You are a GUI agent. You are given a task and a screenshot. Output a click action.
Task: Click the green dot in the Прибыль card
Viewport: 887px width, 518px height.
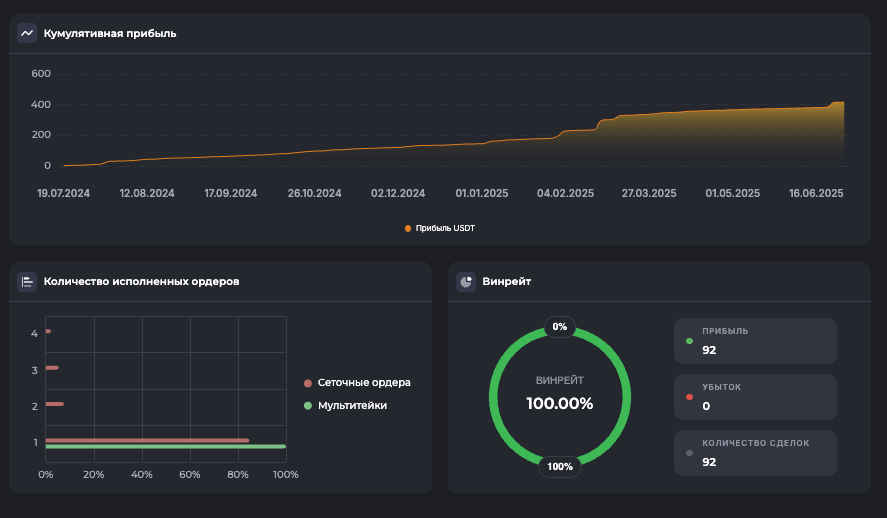pos(689,341)
